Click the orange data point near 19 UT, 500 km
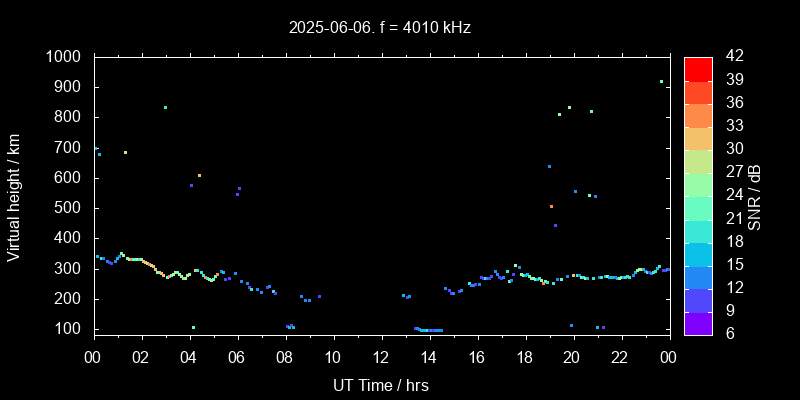The height and width of the screenshot is (400, 800). [551, 206]
